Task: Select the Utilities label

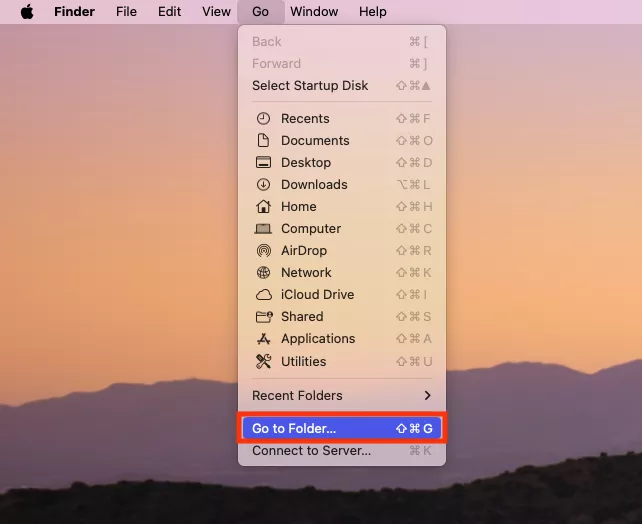Action: [x=303, y=361]
